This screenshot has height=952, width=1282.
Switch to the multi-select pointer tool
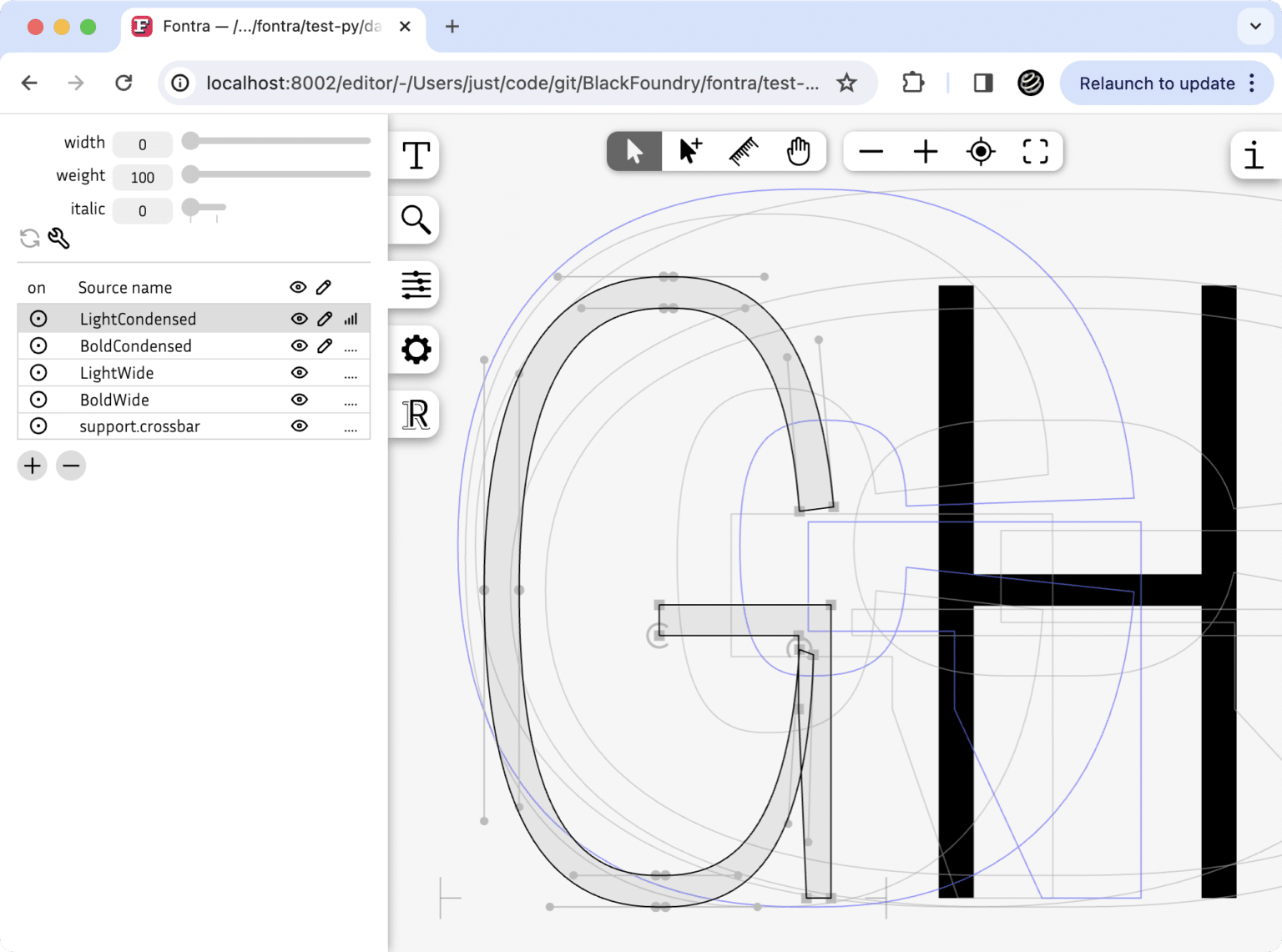coord(687,151)
